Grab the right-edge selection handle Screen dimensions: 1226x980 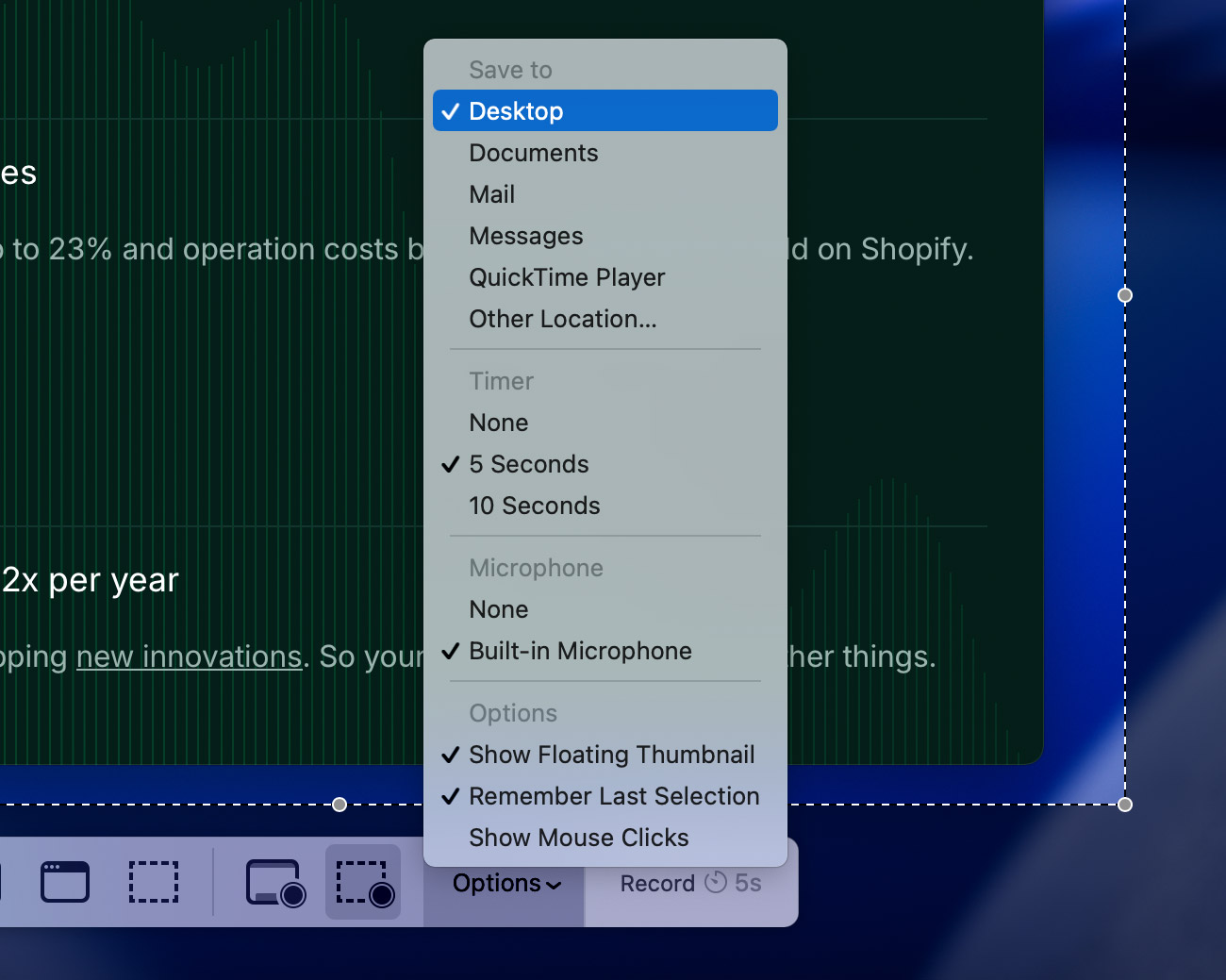coord(1125,295)
